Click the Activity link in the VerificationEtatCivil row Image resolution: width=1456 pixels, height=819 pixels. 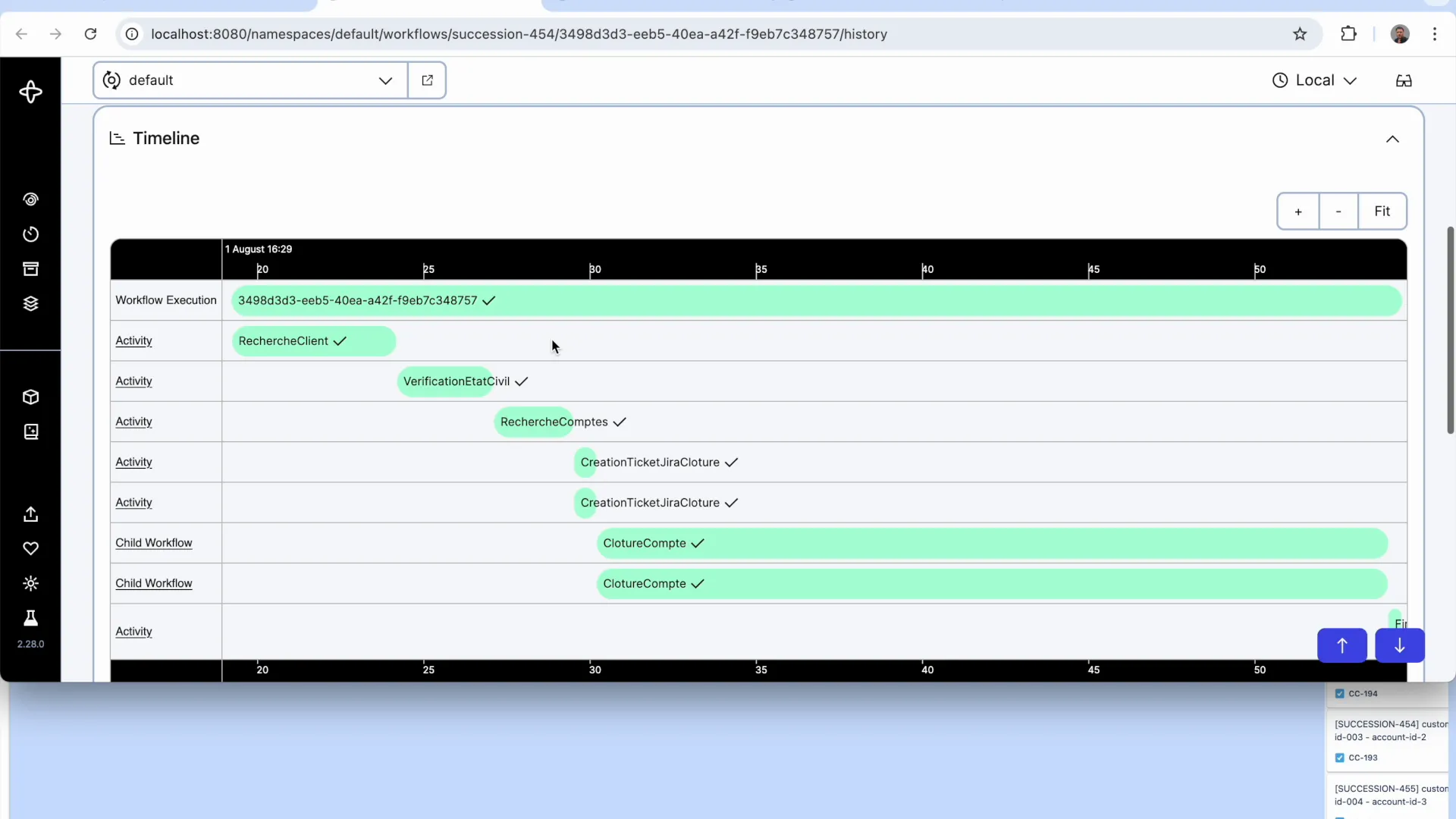point(133,381)
